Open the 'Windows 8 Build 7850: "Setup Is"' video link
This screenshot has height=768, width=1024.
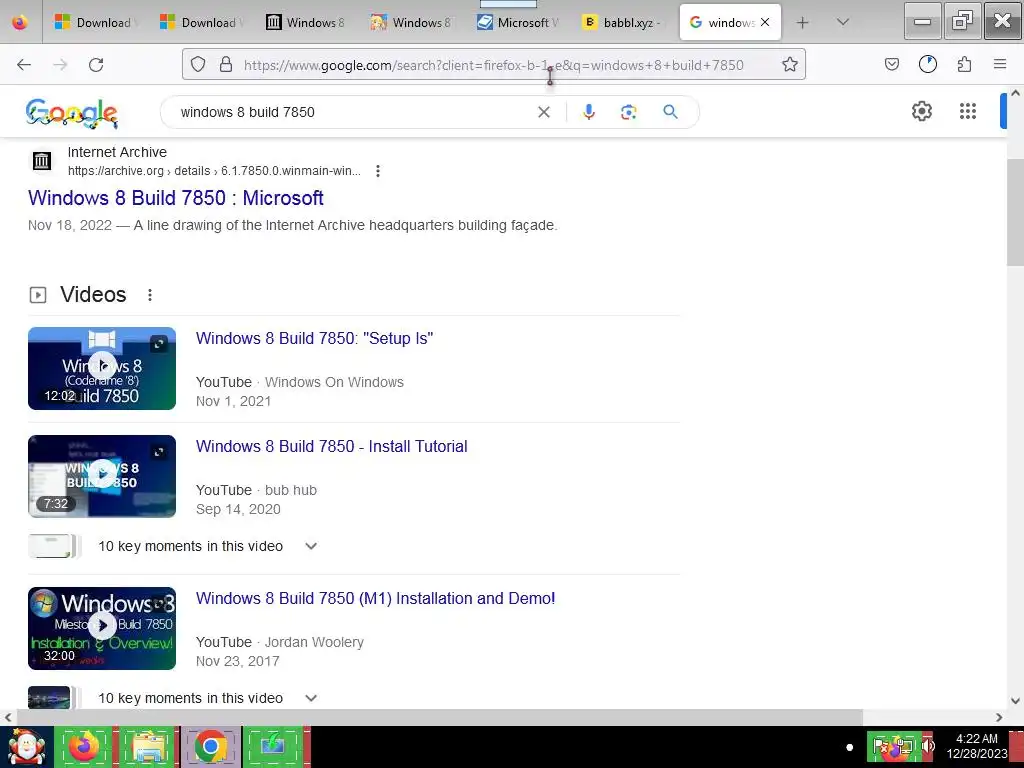(314, 338)
